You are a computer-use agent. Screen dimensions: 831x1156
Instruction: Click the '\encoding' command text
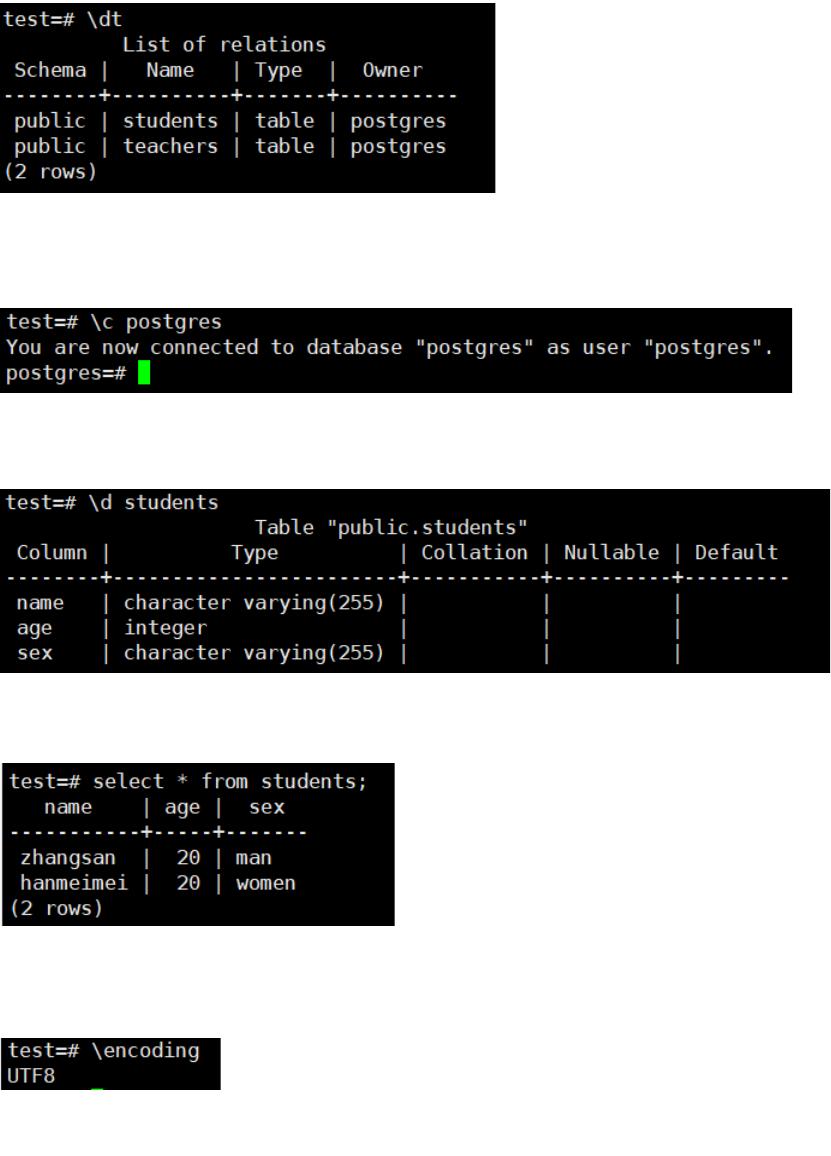pos(145,1051)
